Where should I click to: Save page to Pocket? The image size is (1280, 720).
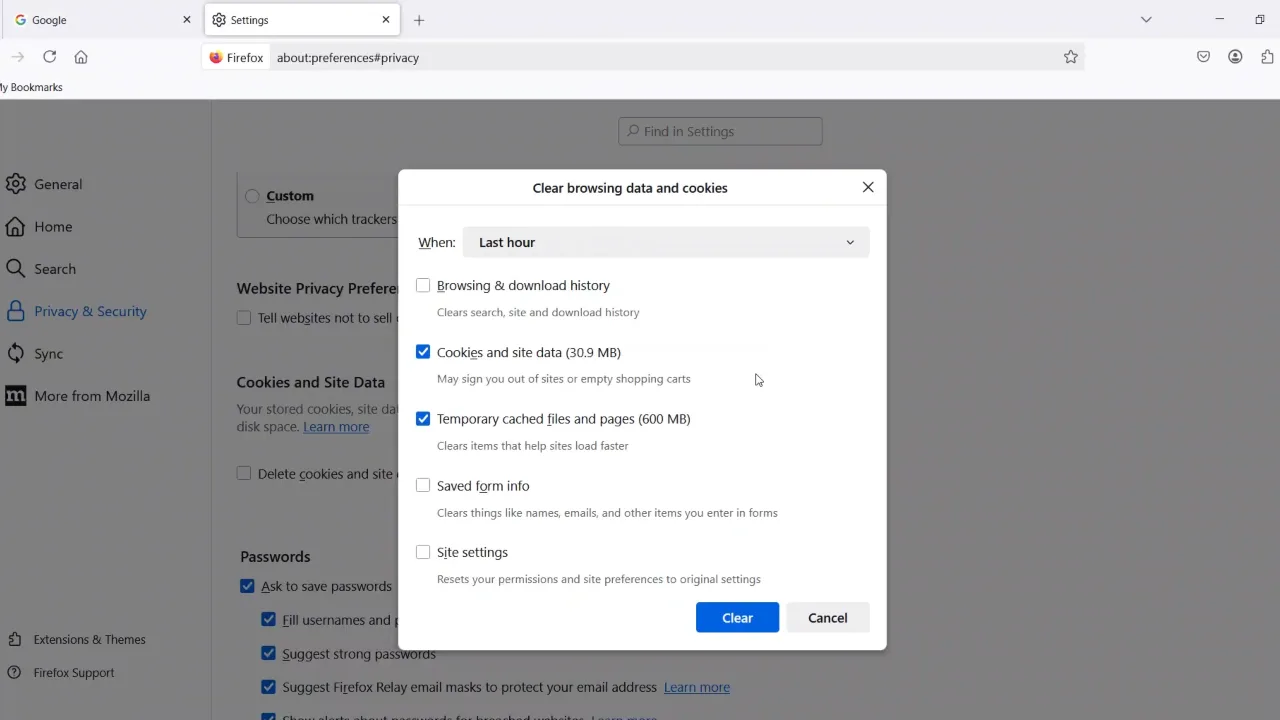pos(1203,57)
